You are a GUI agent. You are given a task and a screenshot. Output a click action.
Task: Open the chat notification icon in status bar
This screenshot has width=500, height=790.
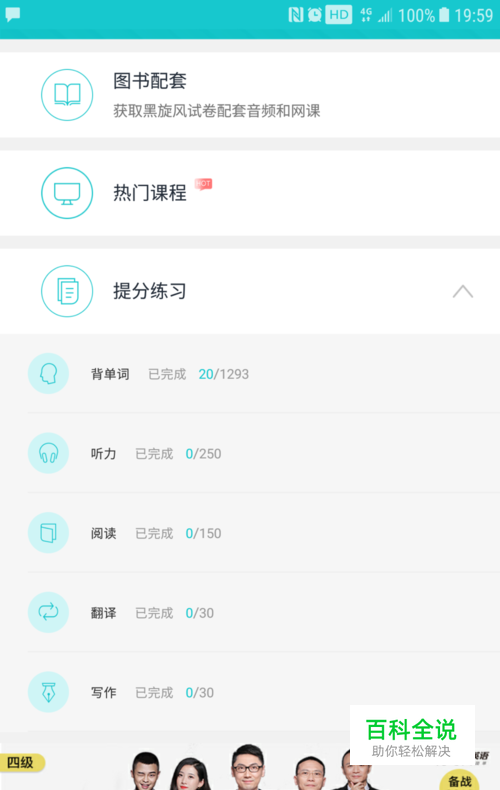13,15
